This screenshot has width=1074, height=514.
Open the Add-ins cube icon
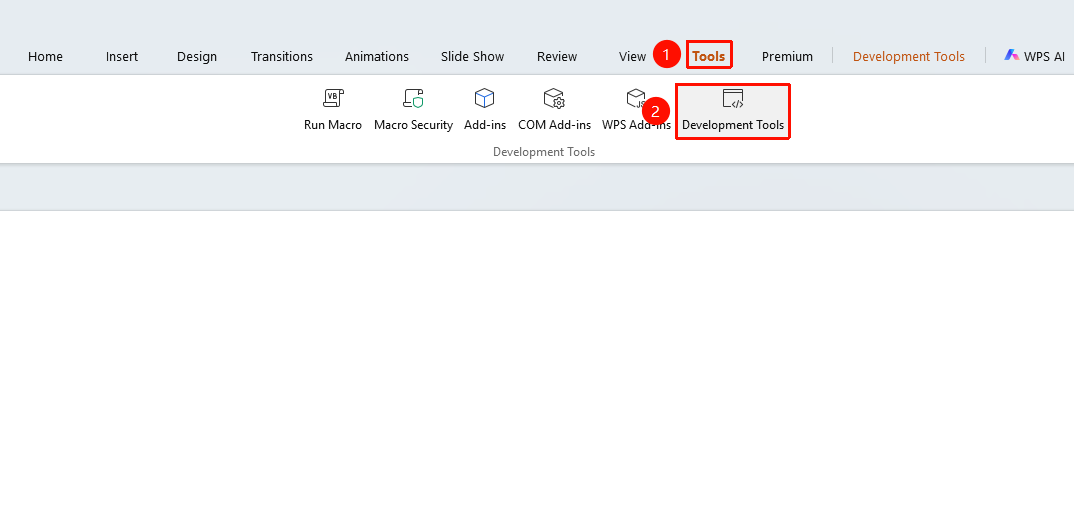tap(484, 99)
